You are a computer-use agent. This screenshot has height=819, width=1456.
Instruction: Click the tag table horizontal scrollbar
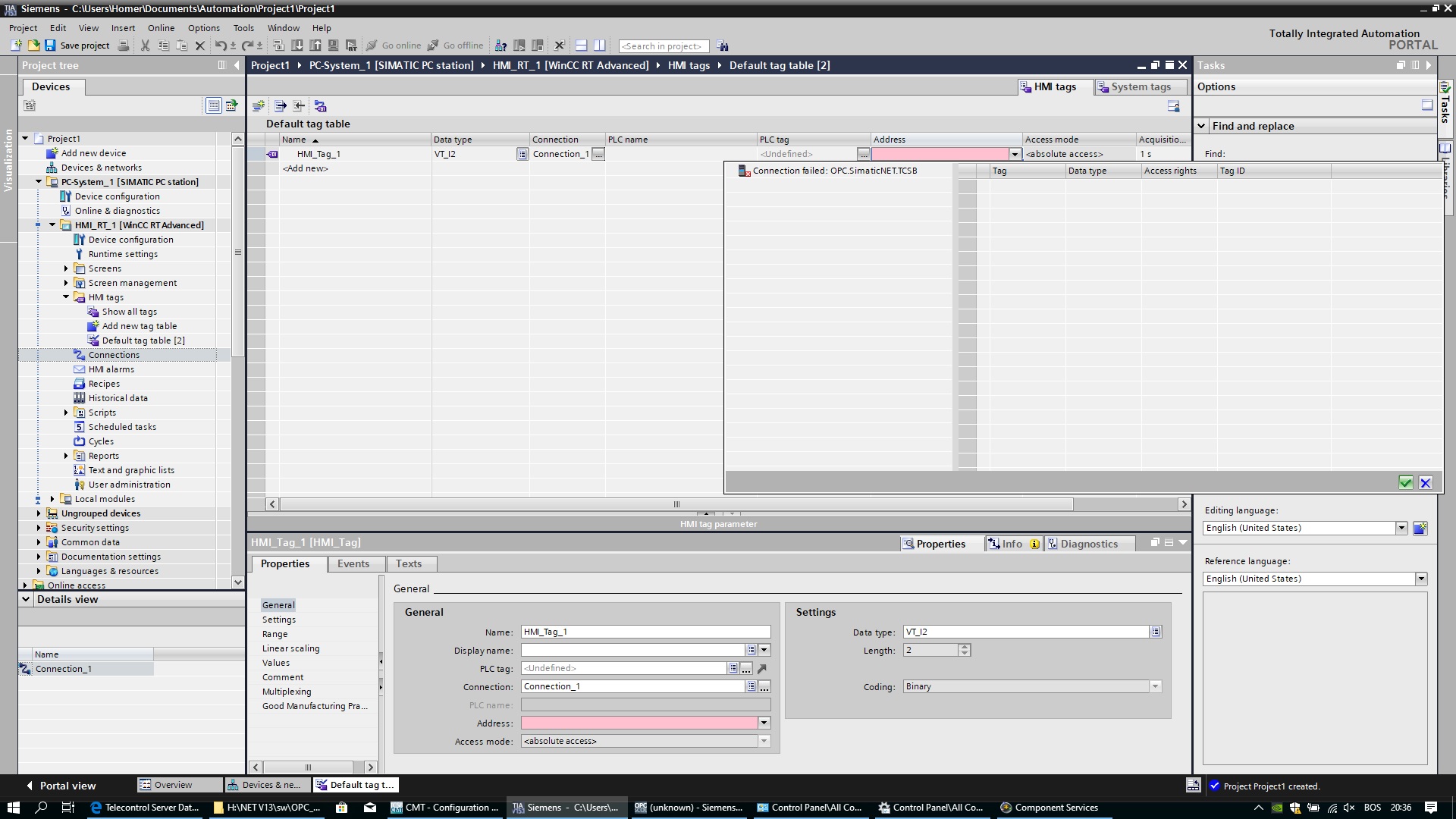(676, 504)
